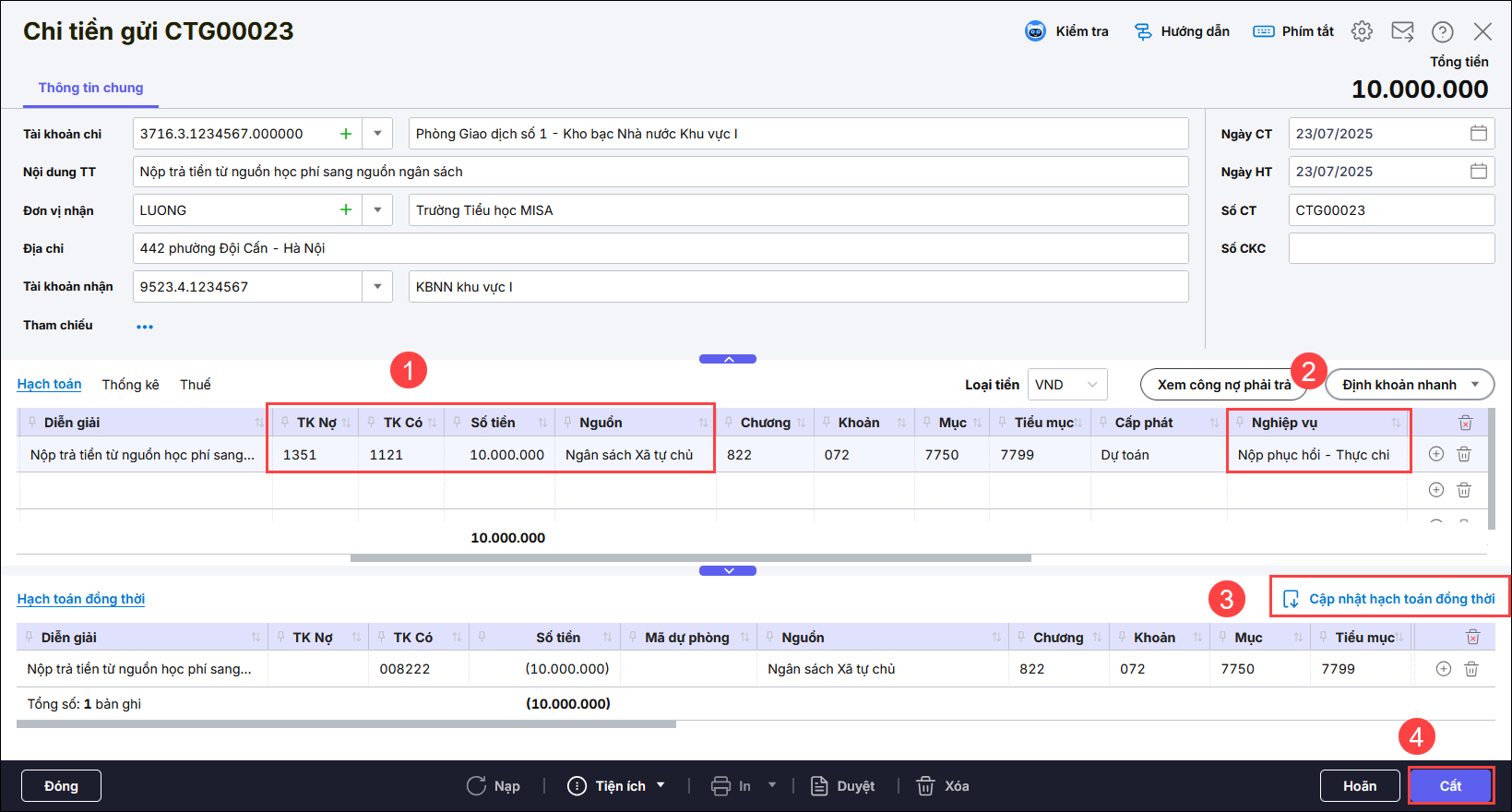This screenshot has width=1512, height=812.
Task: Click Cập nhật hạch toán đồng thời
Action: (x=1390, y=599)
